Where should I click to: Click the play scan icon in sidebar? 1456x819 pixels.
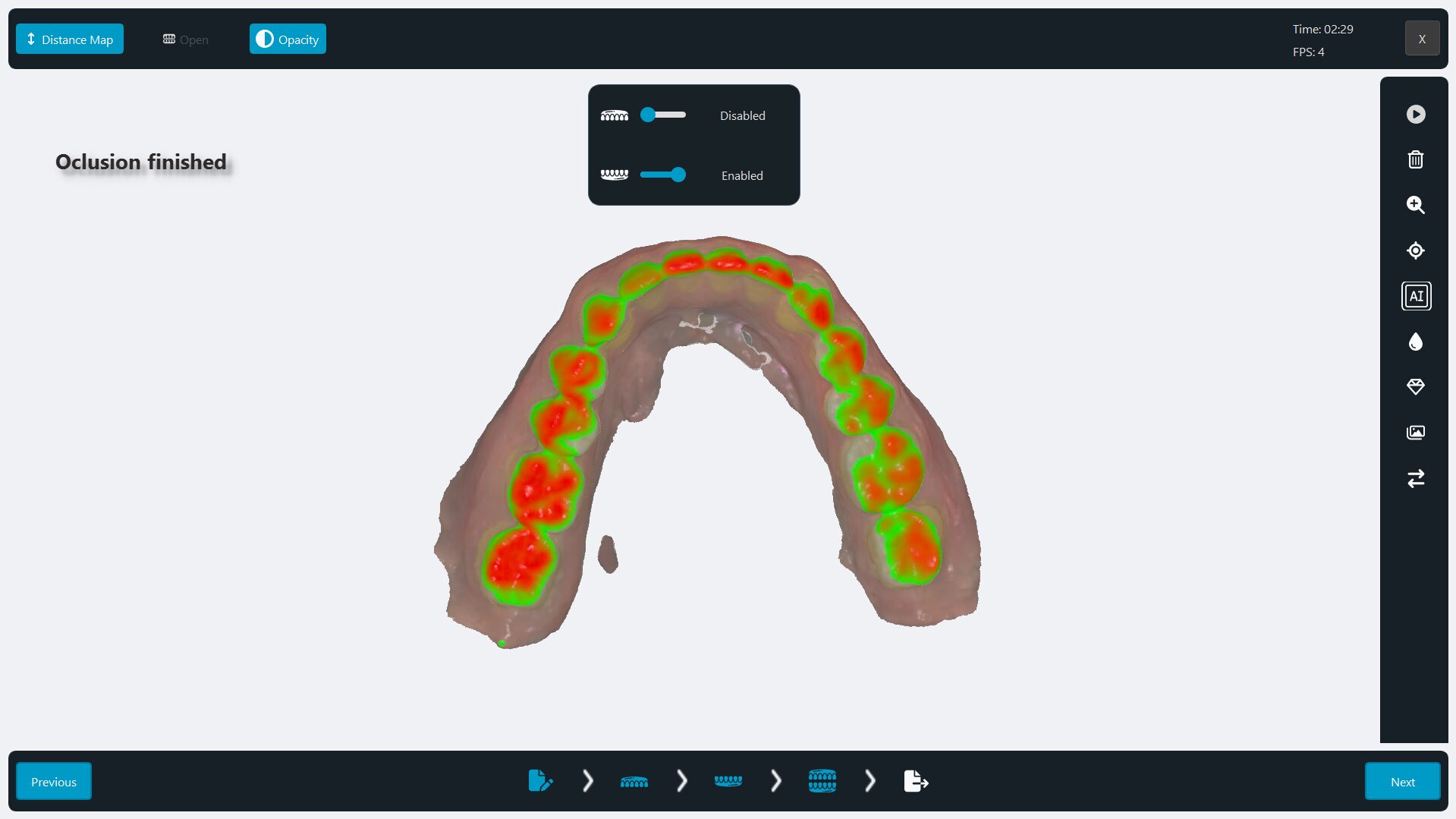[x=1415, y=114]
